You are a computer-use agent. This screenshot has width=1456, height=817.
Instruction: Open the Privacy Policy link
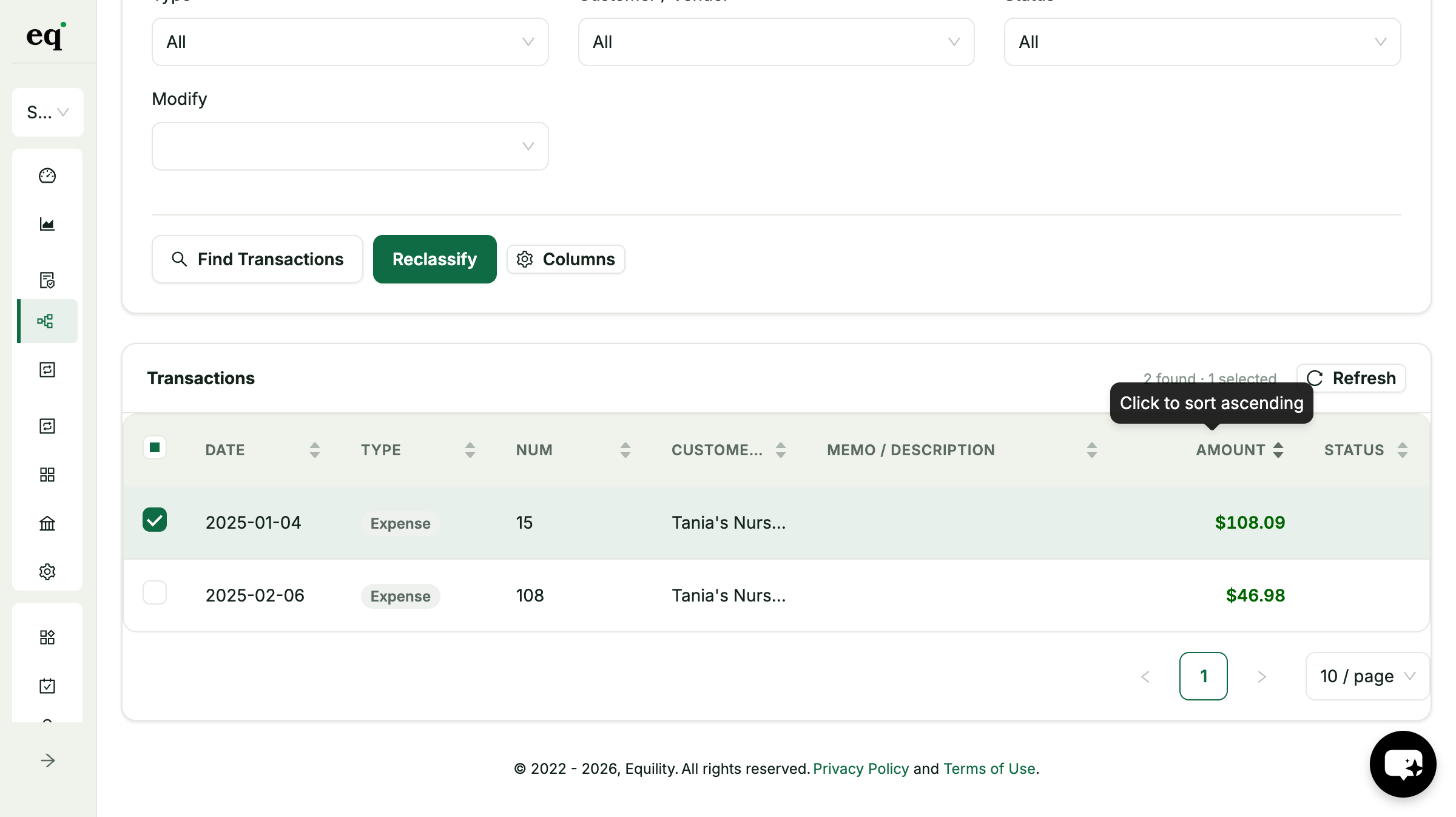861,768
